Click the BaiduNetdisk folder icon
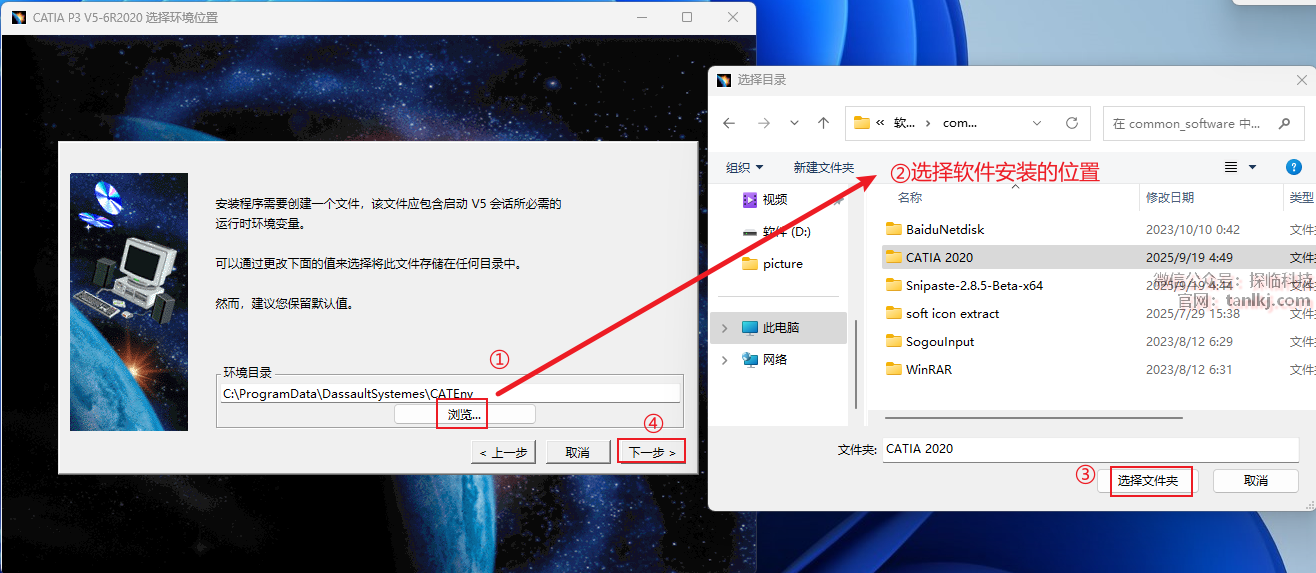The height and width of the screenshot is (573, 1316). tap(894, 229)
